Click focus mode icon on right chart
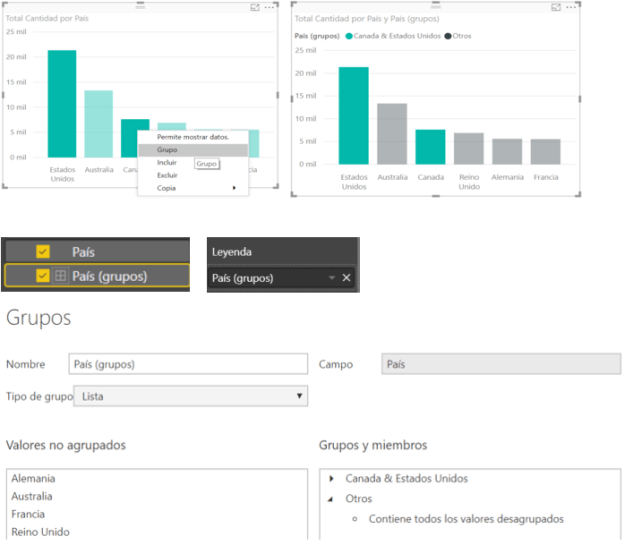This screenshot has width=625, height=545. (x=556, y=7)
